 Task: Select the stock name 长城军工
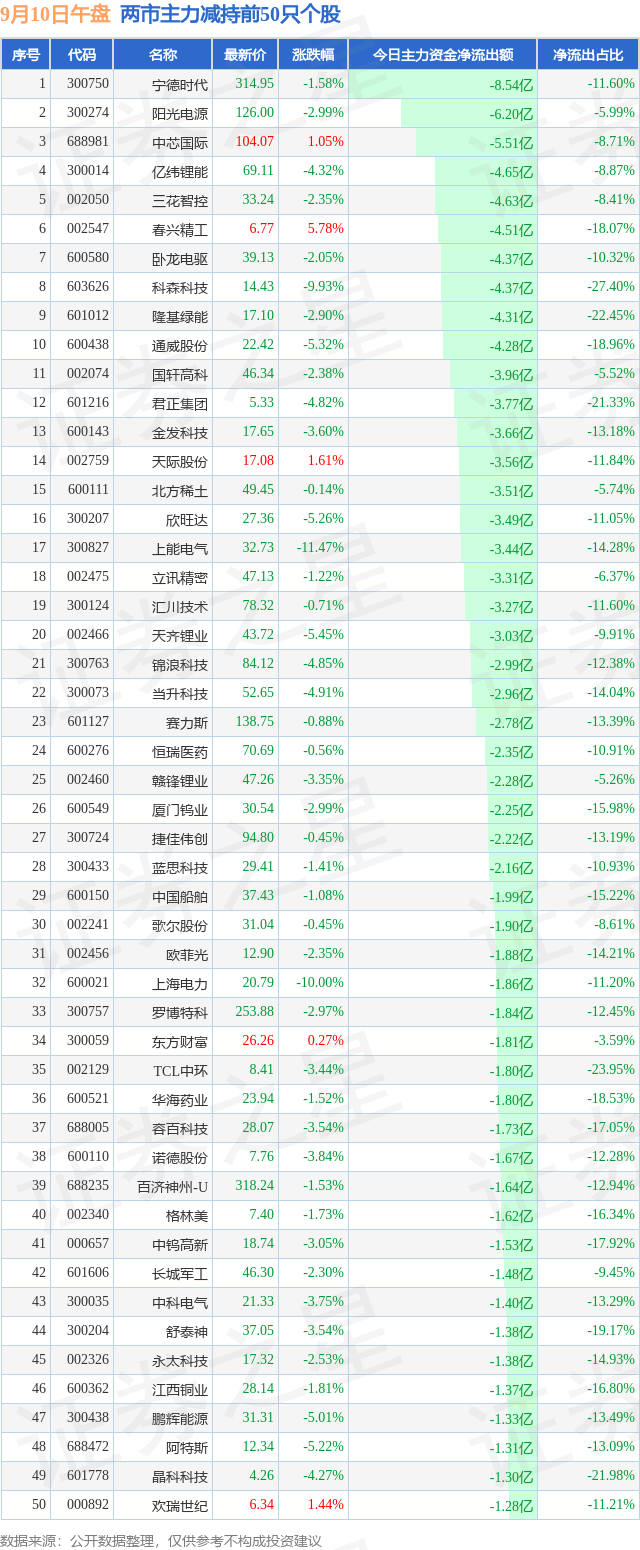(180, 1274)
